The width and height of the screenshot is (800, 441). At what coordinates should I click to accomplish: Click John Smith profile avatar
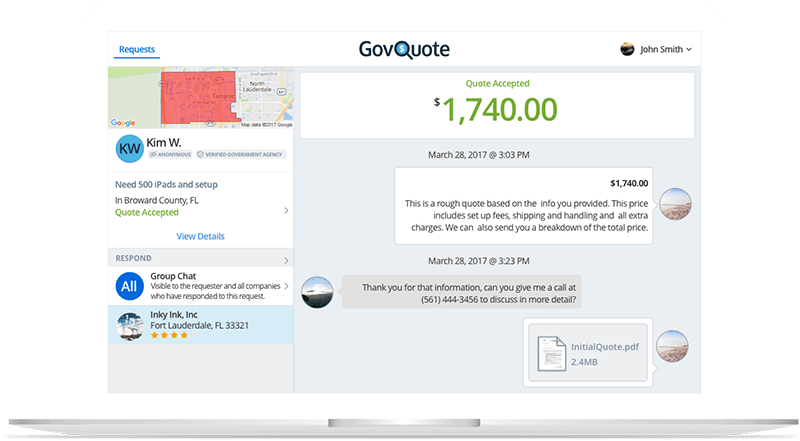point(627,50)
